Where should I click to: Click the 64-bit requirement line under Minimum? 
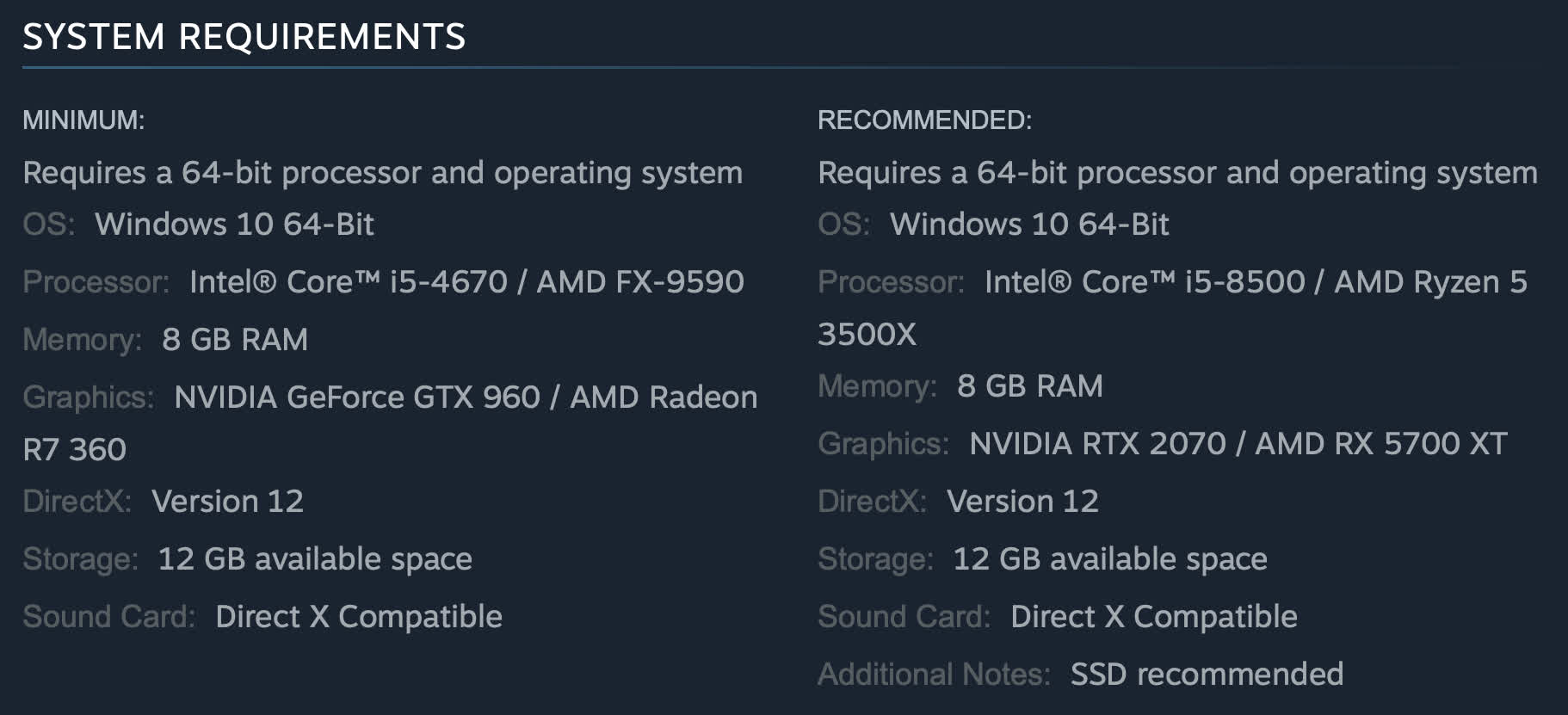pyautogui.click(x=382, y=173)
